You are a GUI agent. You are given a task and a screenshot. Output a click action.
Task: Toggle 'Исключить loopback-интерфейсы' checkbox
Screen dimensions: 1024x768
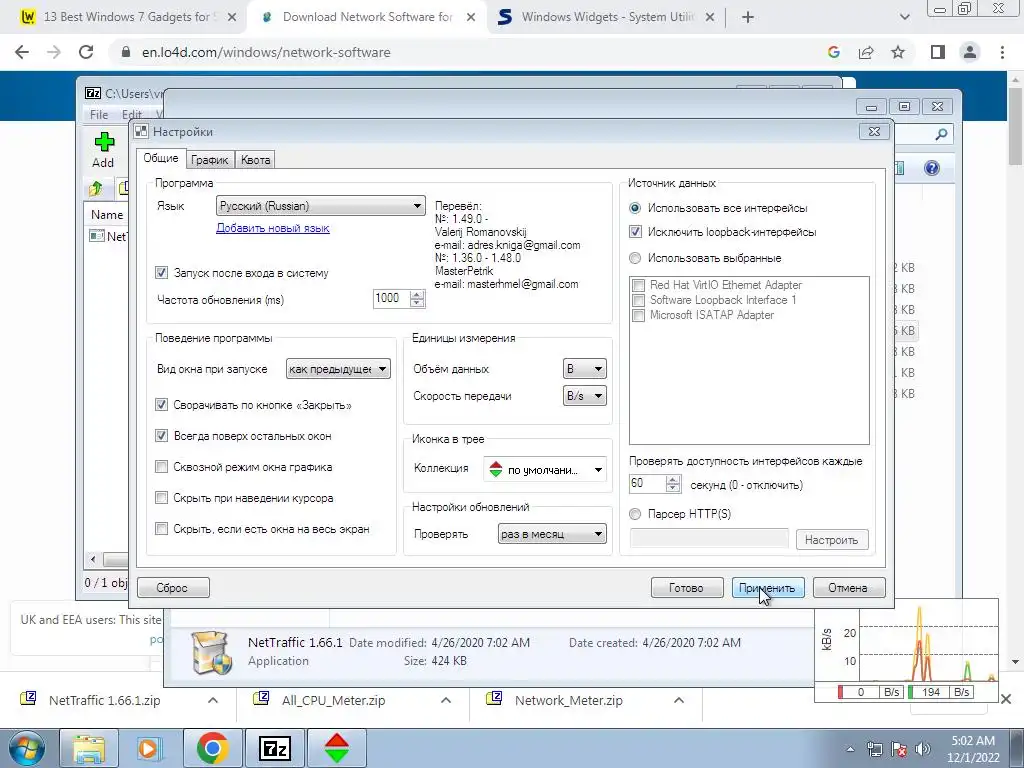635,232
